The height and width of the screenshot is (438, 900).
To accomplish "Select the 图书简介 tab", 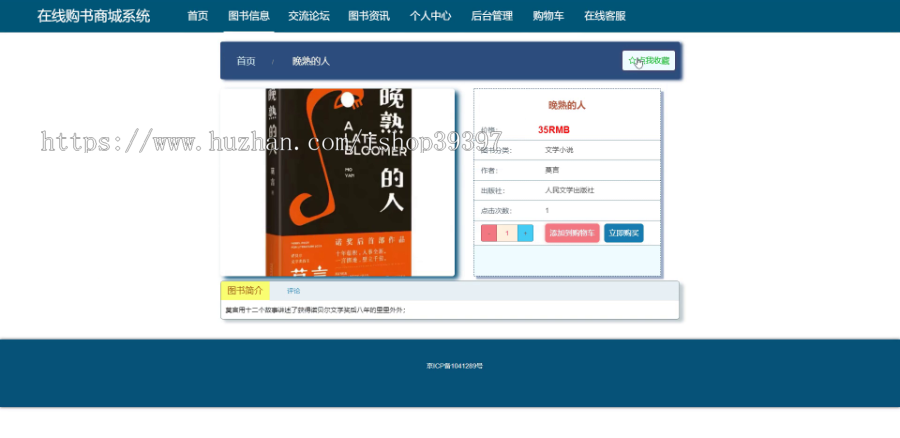I will [245, 291].
